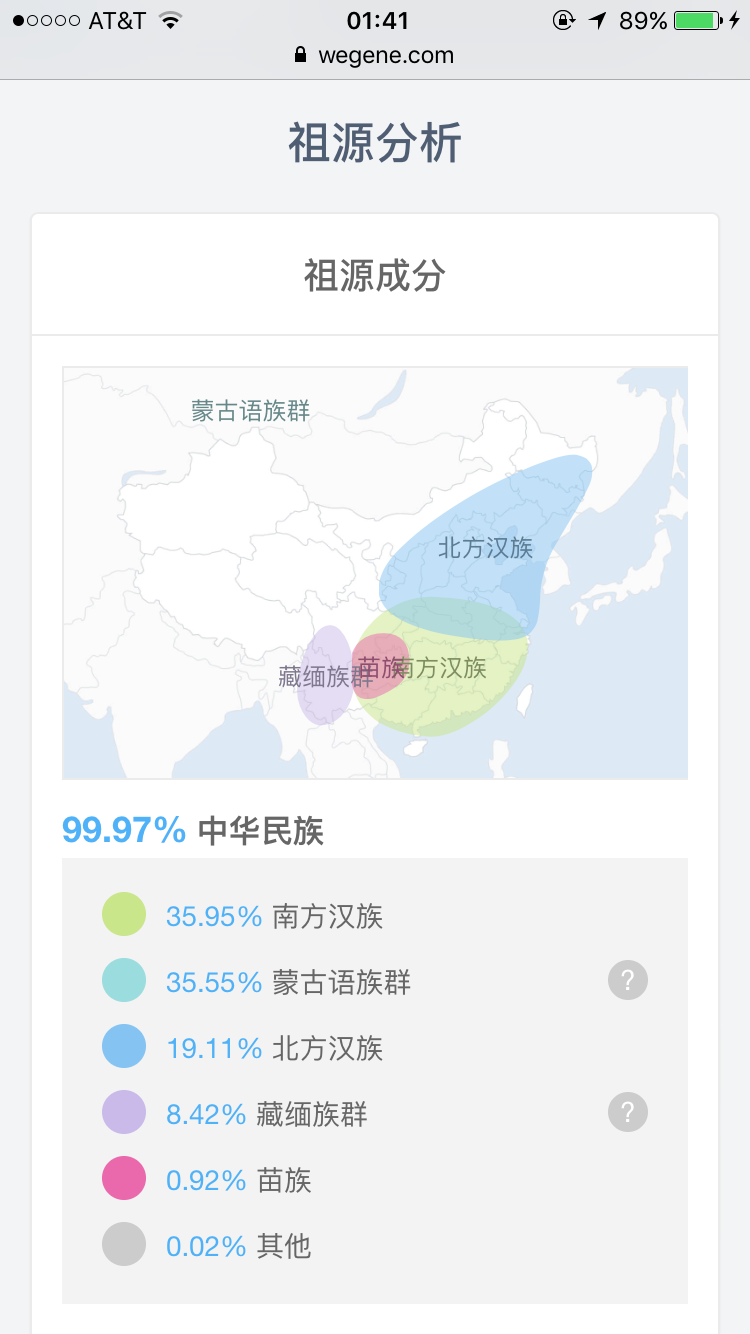Tap the 蒙古语族群 label on the map

pos(251,410)
